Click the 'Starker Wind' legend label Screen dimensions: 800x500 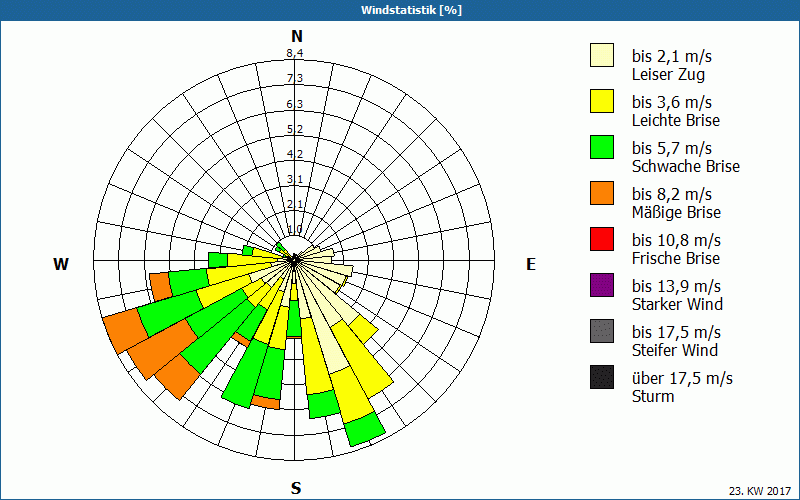tap(678, 304)
